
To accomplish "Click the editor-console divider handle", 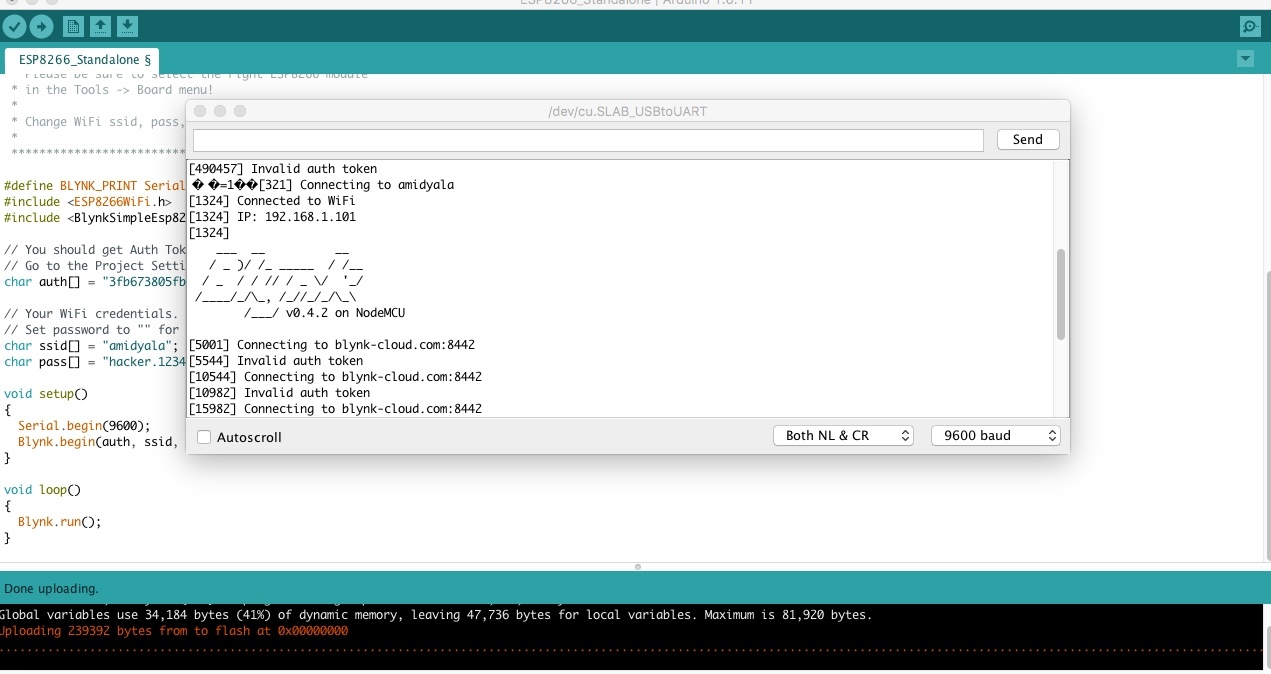I will click(637, 567).
